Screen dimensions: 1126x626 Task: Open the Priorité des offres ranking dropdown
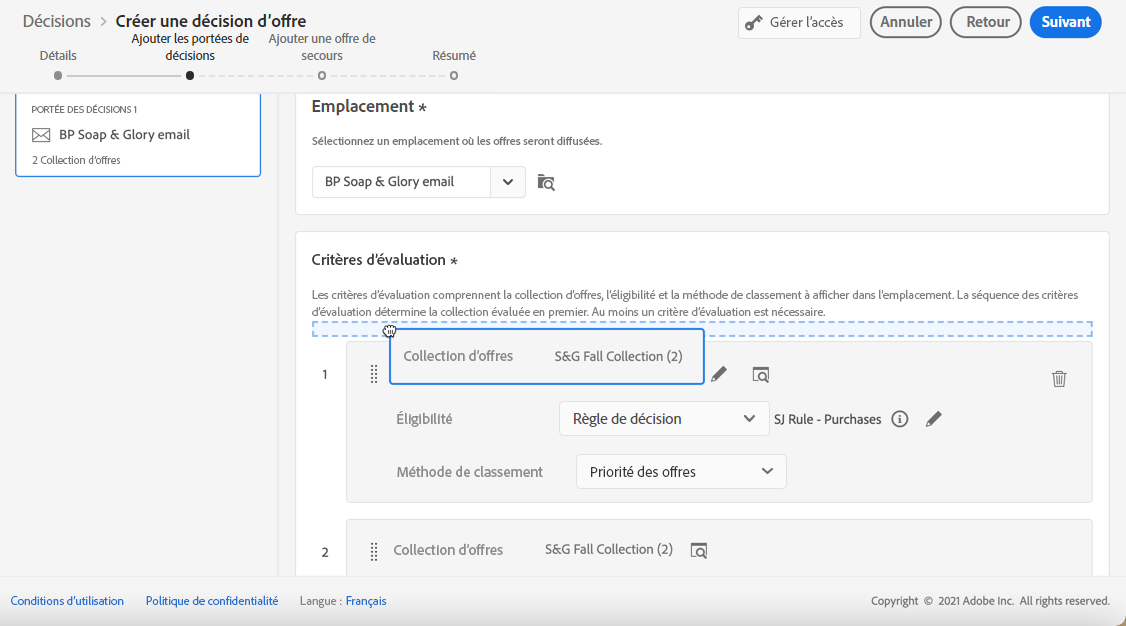point(681,471)
